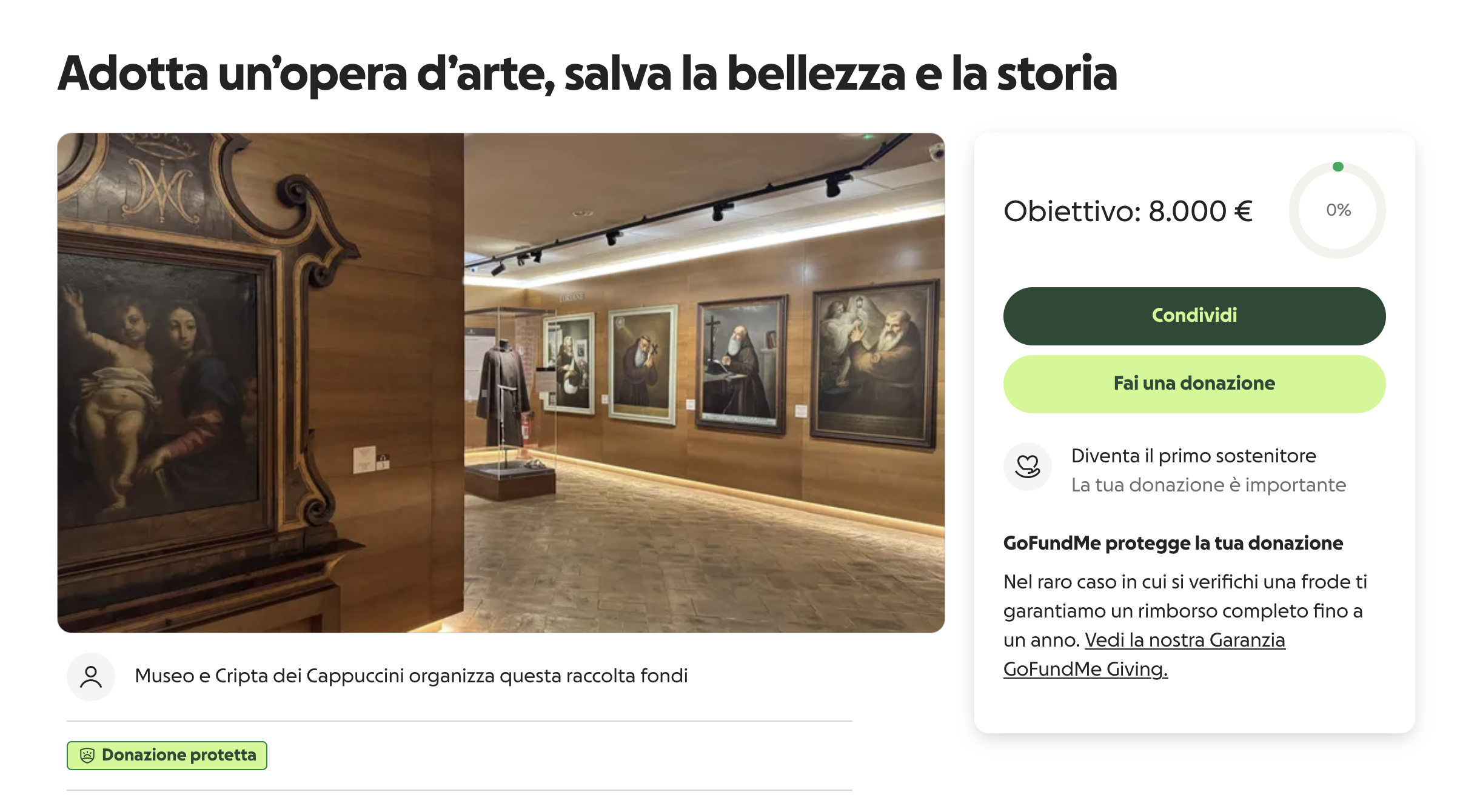Click the fraud refund guarantee paragraph
Screen dimensions: 1460x812
click(1185, 625)
